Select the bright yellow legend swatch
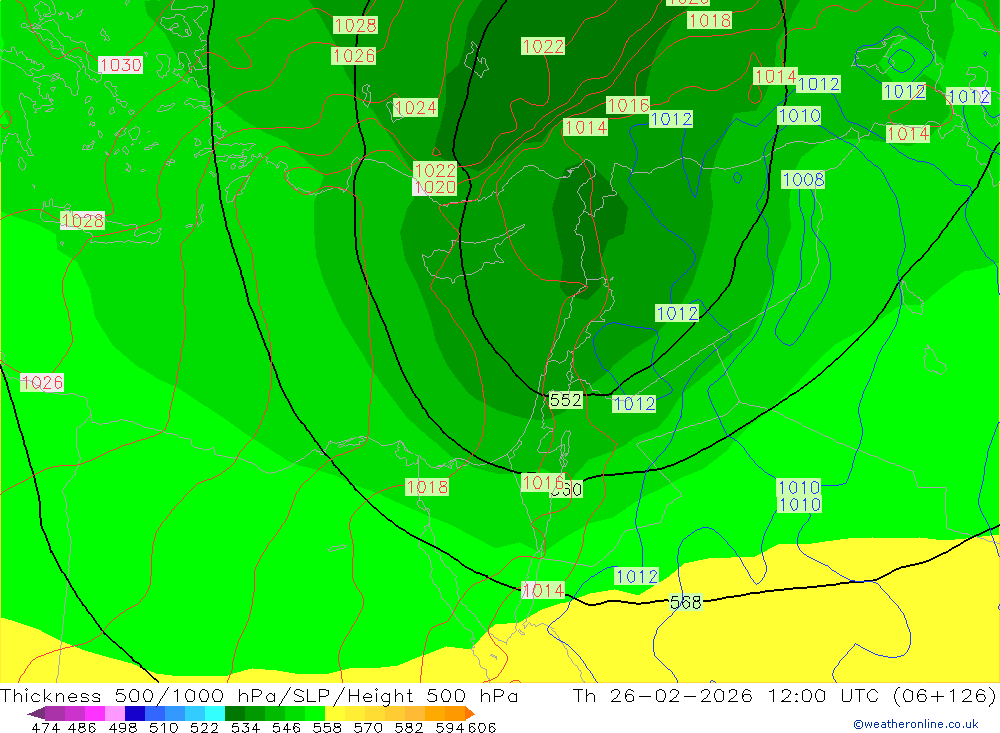Screen dimensions: 1000x733 tap(335, 713)
